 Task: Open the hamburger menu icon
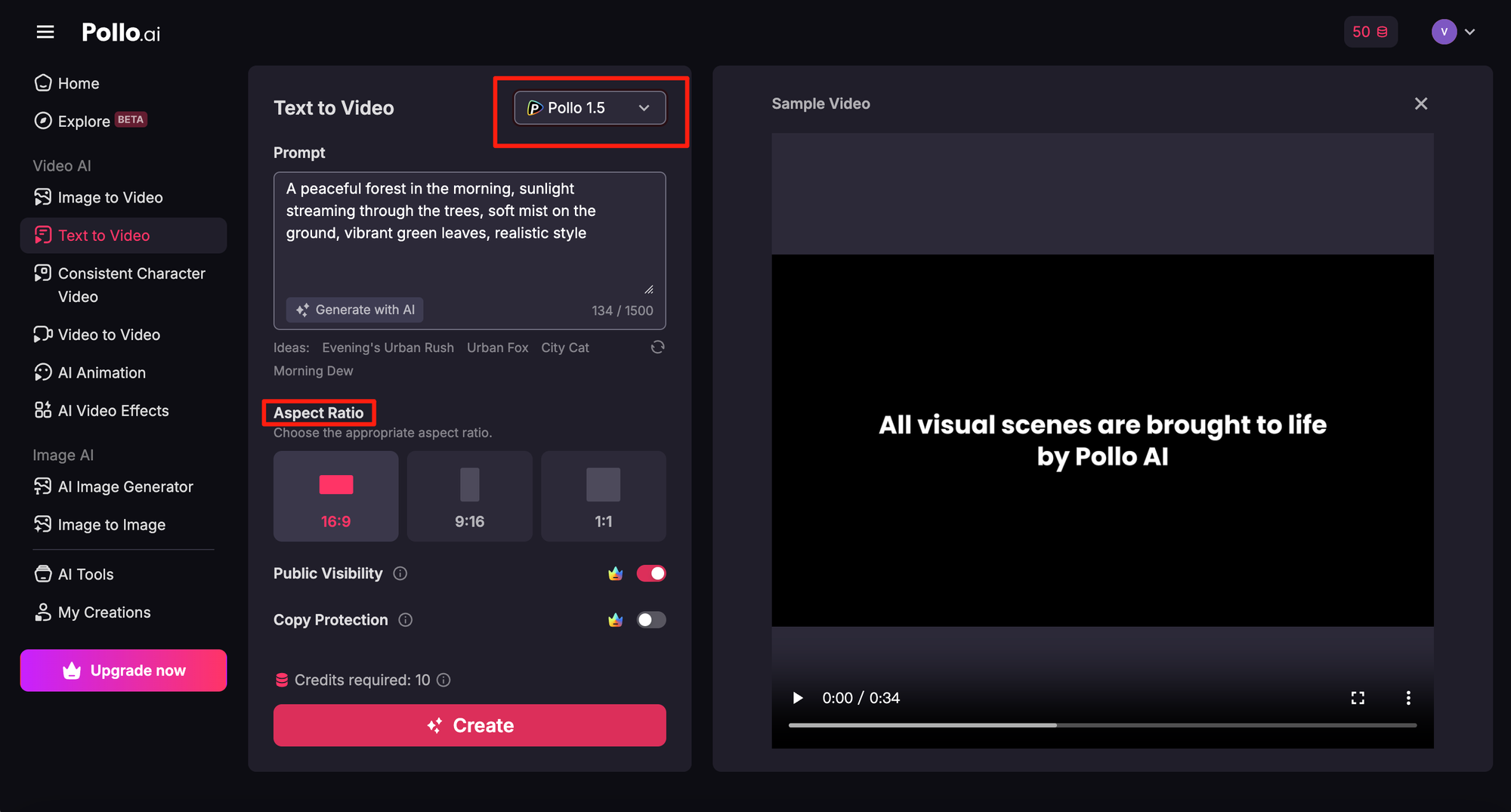(45, 32)
